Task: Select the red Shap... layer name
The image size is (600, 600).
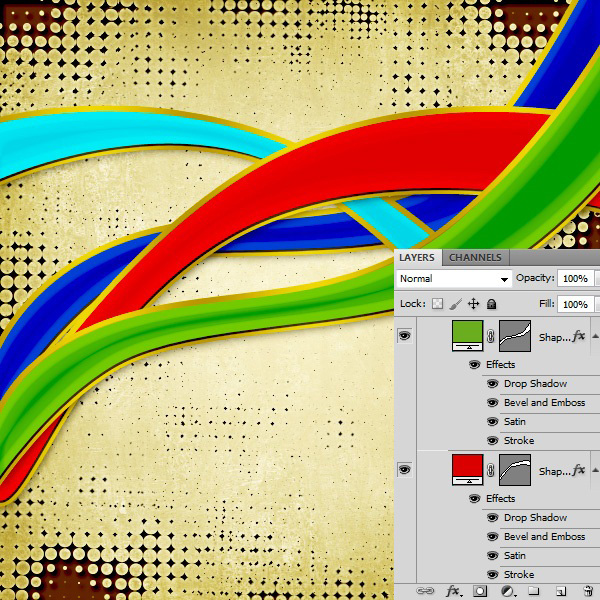Action: 554,471
